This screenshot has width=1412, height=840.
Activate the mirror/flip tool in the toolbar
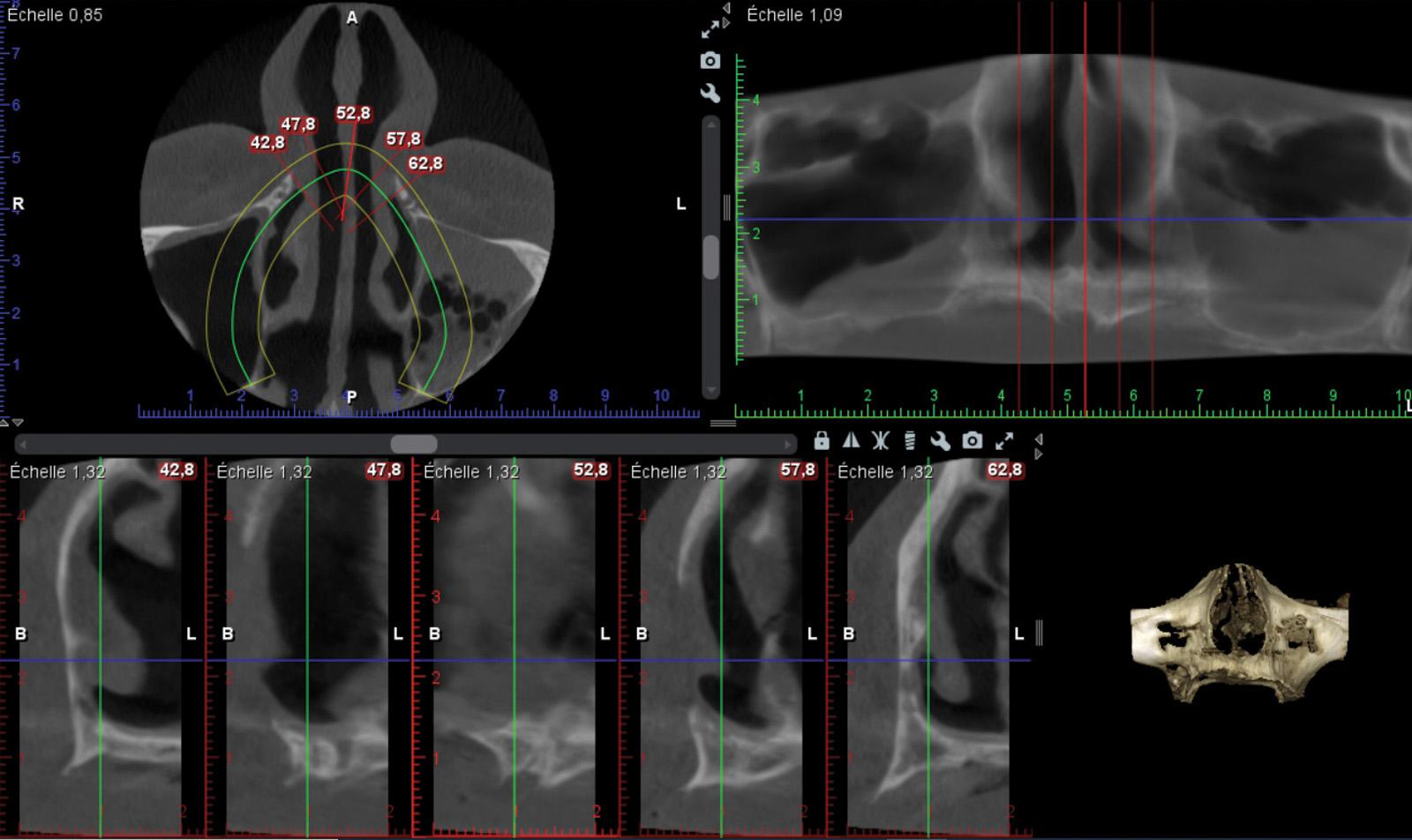coord(850,441)
